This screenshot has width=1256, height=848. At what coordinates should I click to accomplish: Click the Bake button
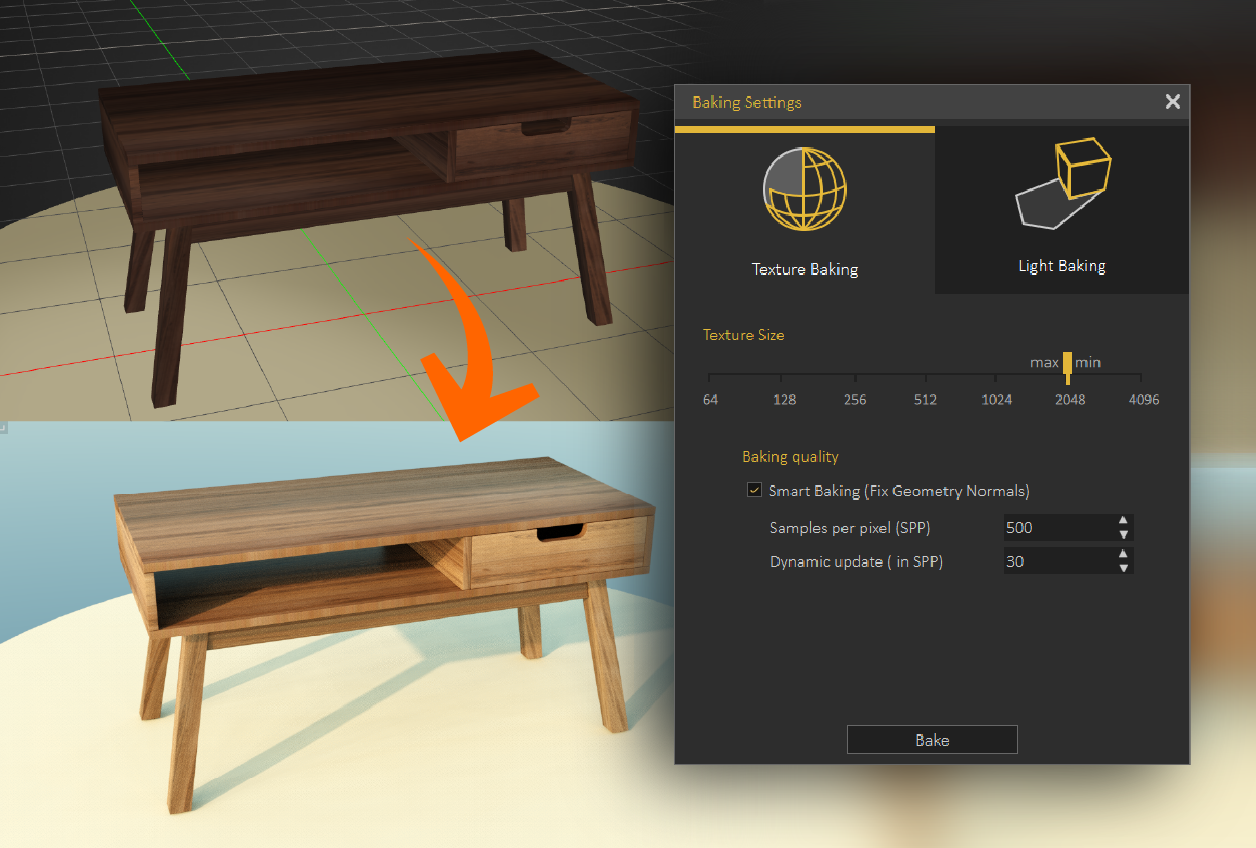tap(931, 739)
